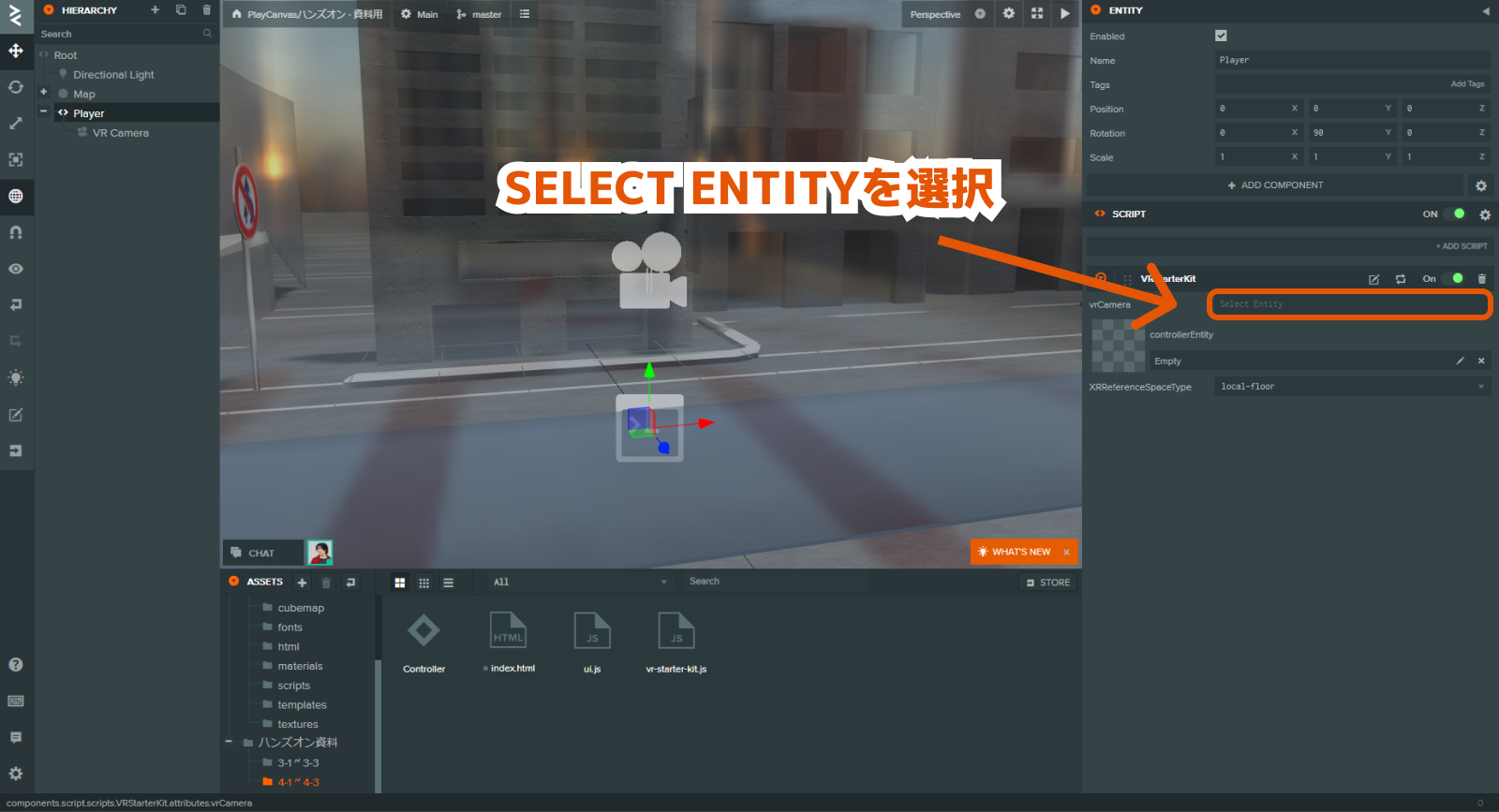The width and height of the screenshot is (1499, 812).
Task: Collapse the Player entity in hierarchy
Action: [x=43, y=111]
